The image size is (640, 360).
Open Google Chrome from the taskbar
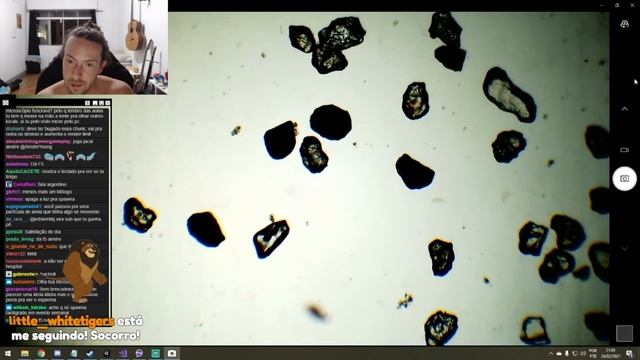(x=41, y=353)
